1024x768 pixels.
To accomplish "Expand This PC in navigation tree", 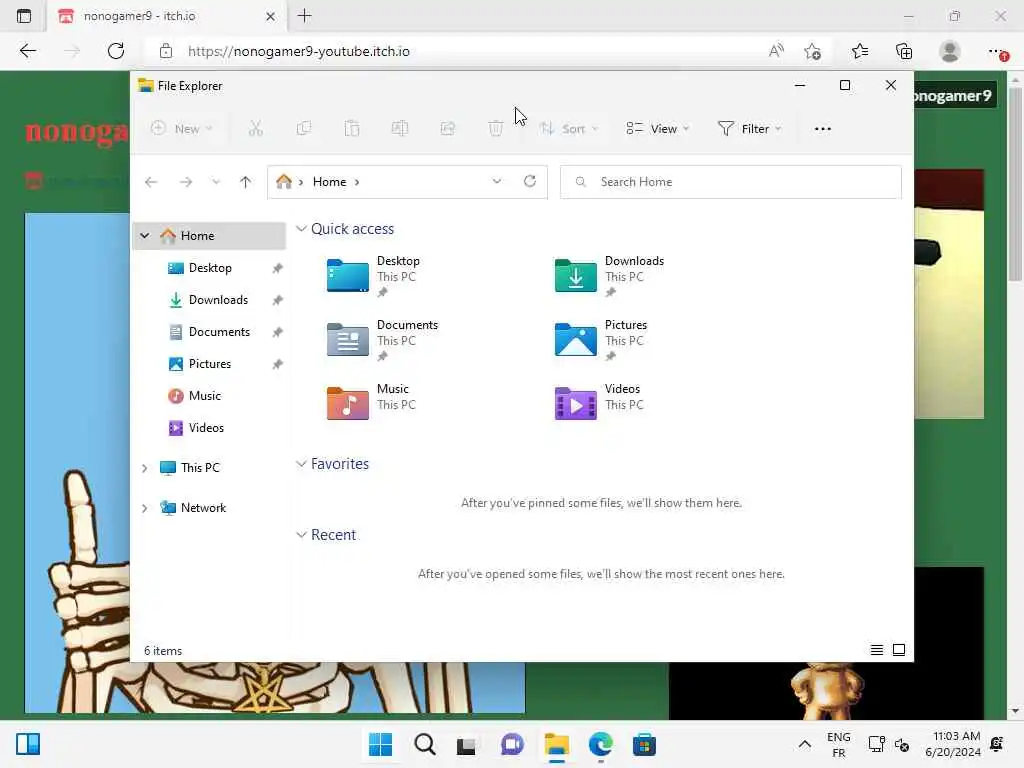I will (144, 468).
